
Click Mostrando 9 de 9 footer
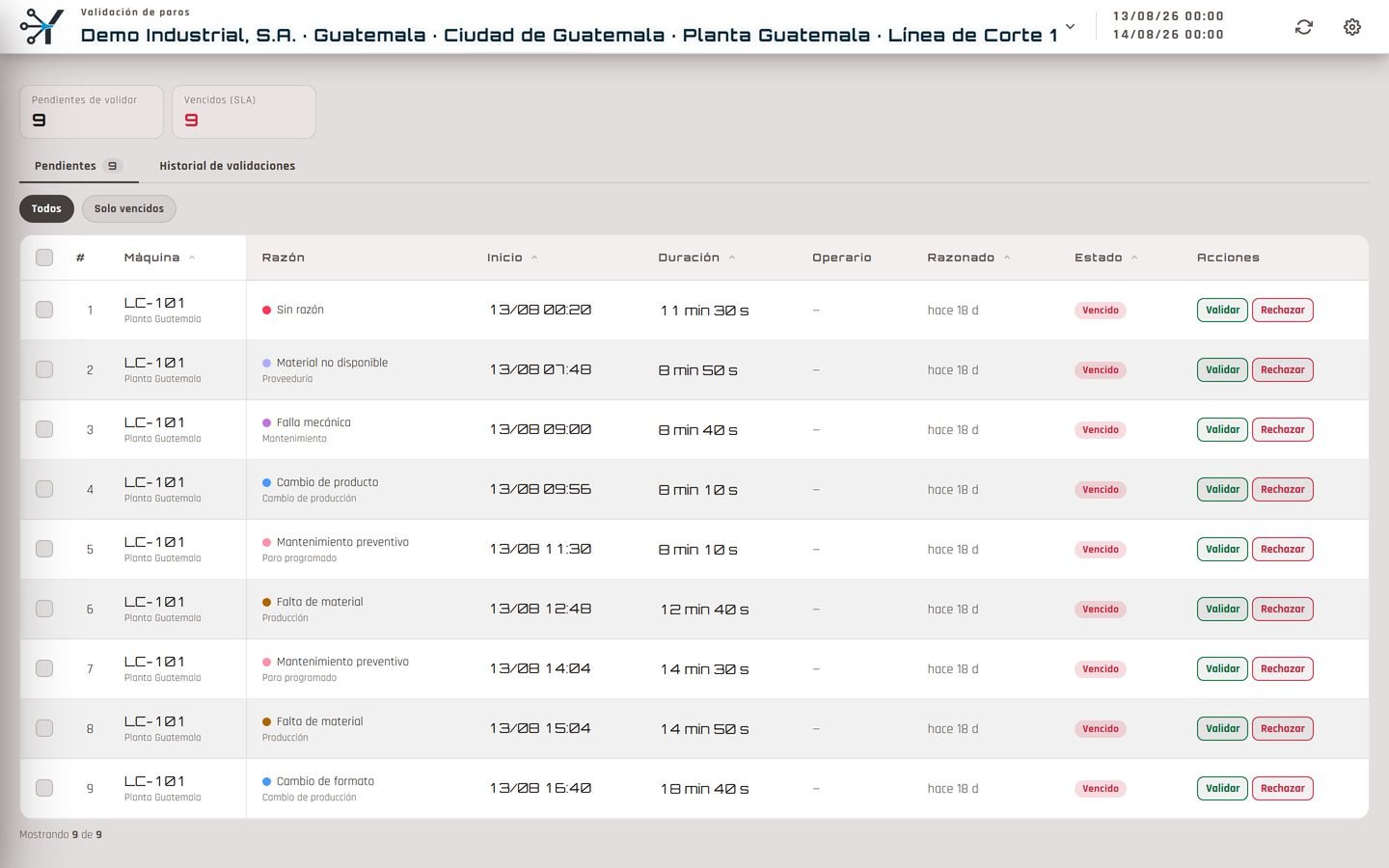61,834
